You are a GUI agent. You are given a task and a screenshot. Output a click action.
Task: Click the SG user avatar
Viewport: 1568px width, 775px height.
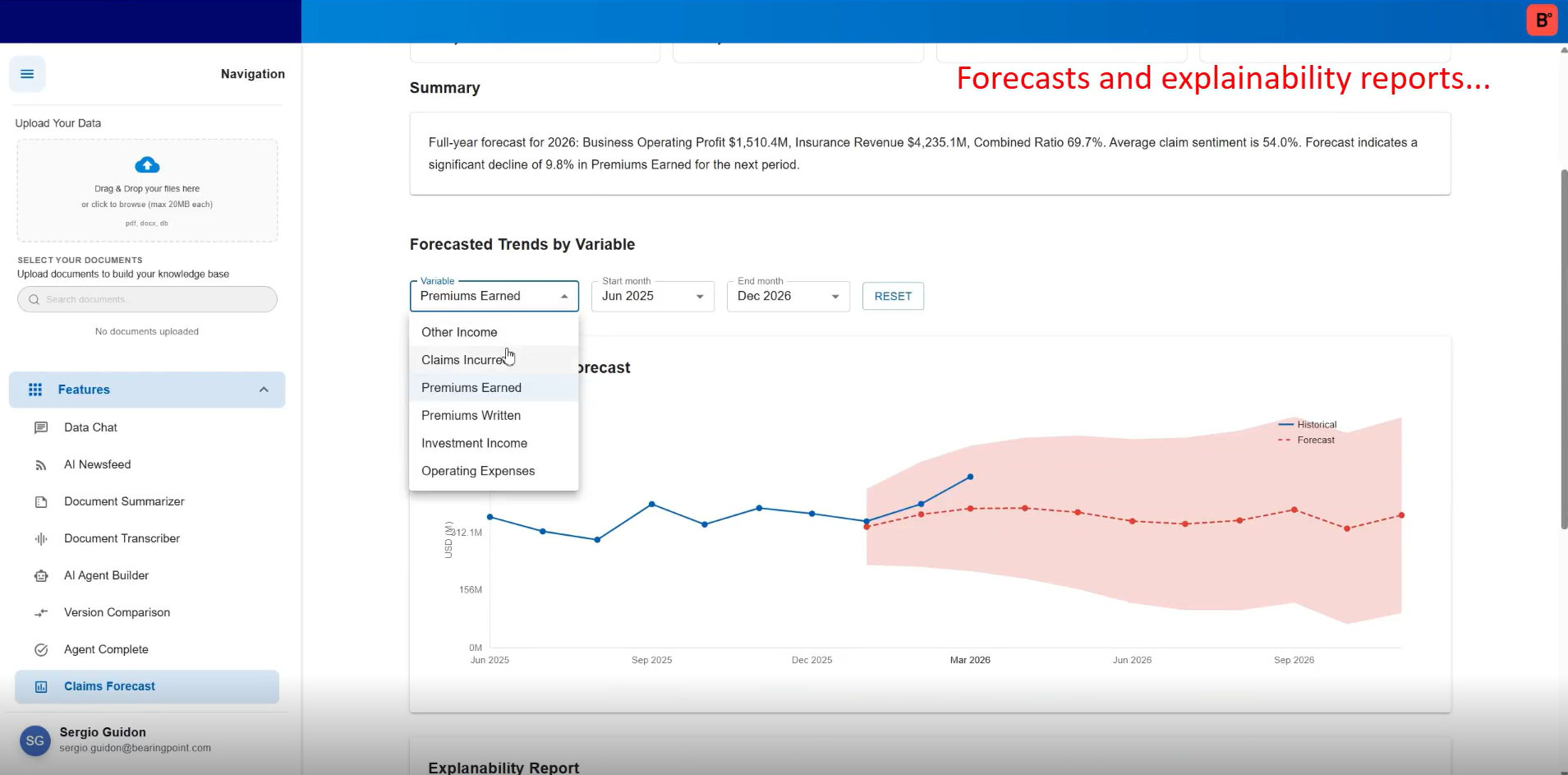(34, 740)
